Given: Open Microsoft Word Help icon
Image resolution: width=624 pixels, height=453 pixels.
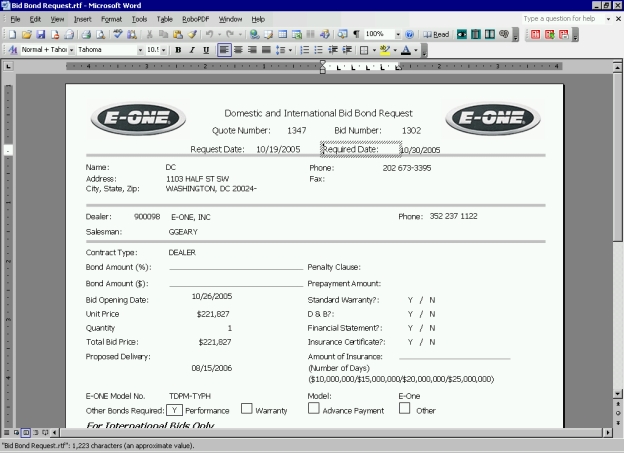Looking at the screenshot, I should (x=409, y=35).
